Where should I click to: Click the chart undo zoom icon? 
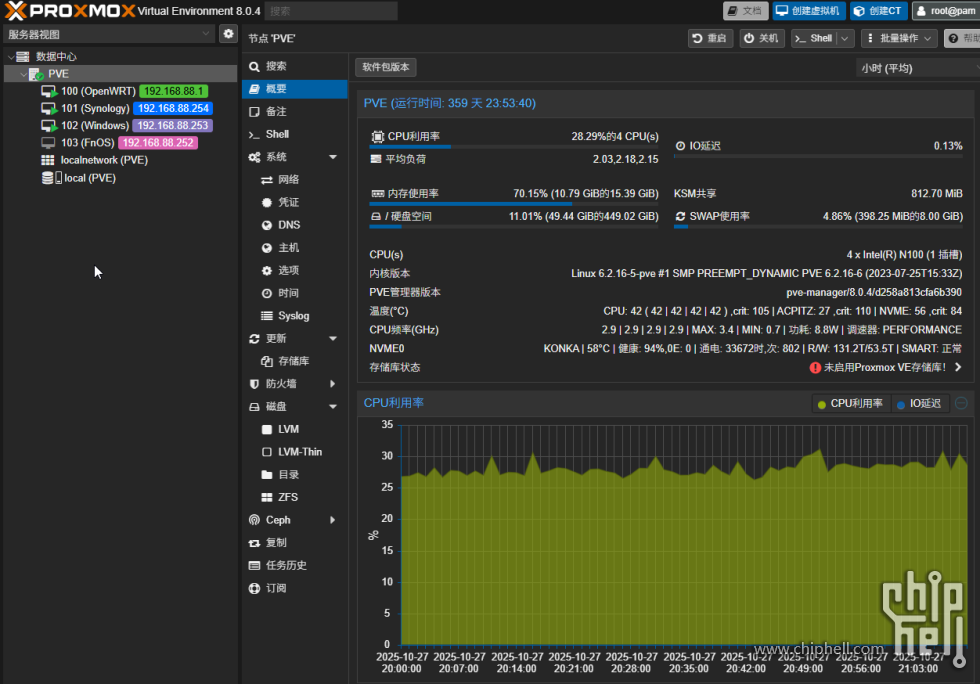pyautogui.click(x=961, y=403)
